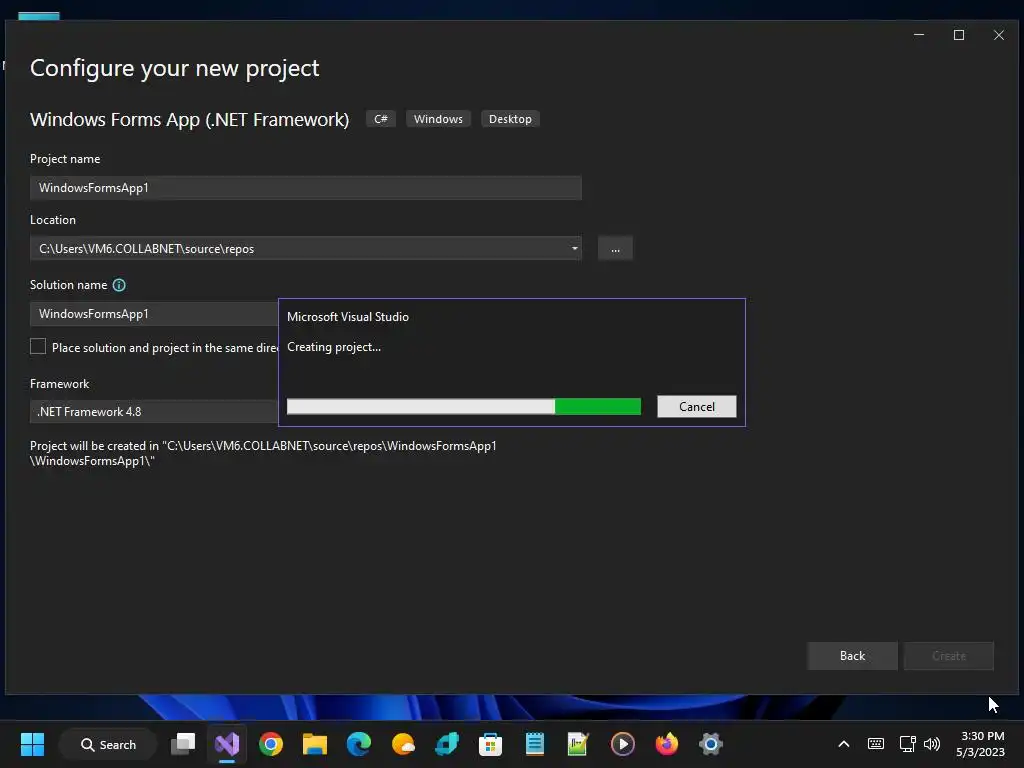Minimize the Visual Studio dialog window
The width and height of the screenshot is (1024, 768).
click(919, 35)
